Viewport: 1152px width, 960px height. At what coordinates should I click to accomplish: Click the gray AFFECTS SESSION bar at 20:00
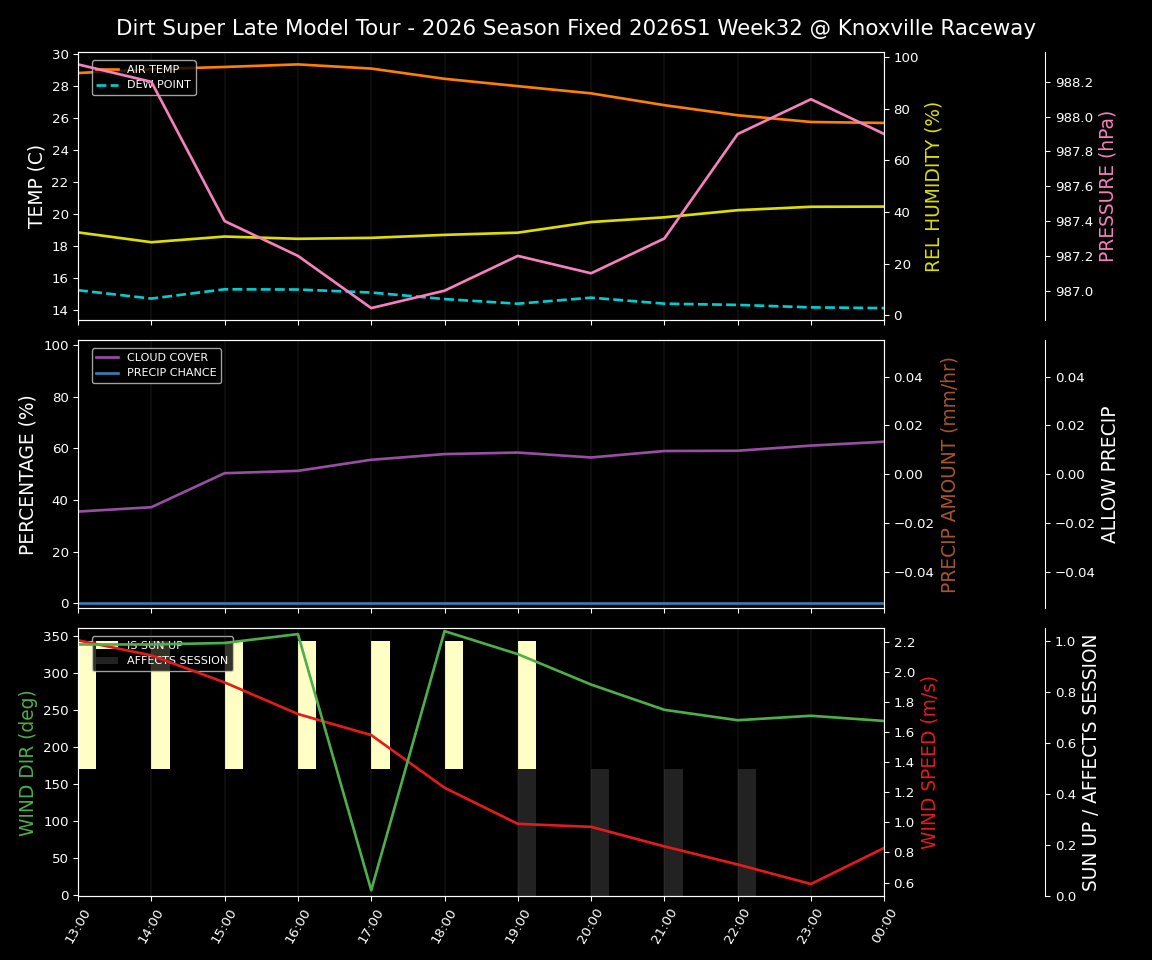point(600,832)
